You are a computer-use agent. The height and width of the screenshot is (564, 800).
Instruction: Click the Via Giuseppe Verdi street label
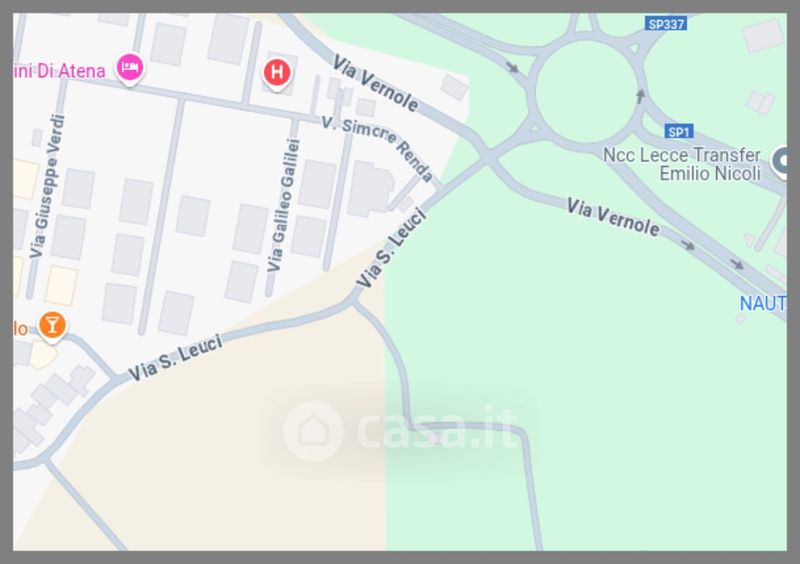pyautogui.click(x=47, y=186)
